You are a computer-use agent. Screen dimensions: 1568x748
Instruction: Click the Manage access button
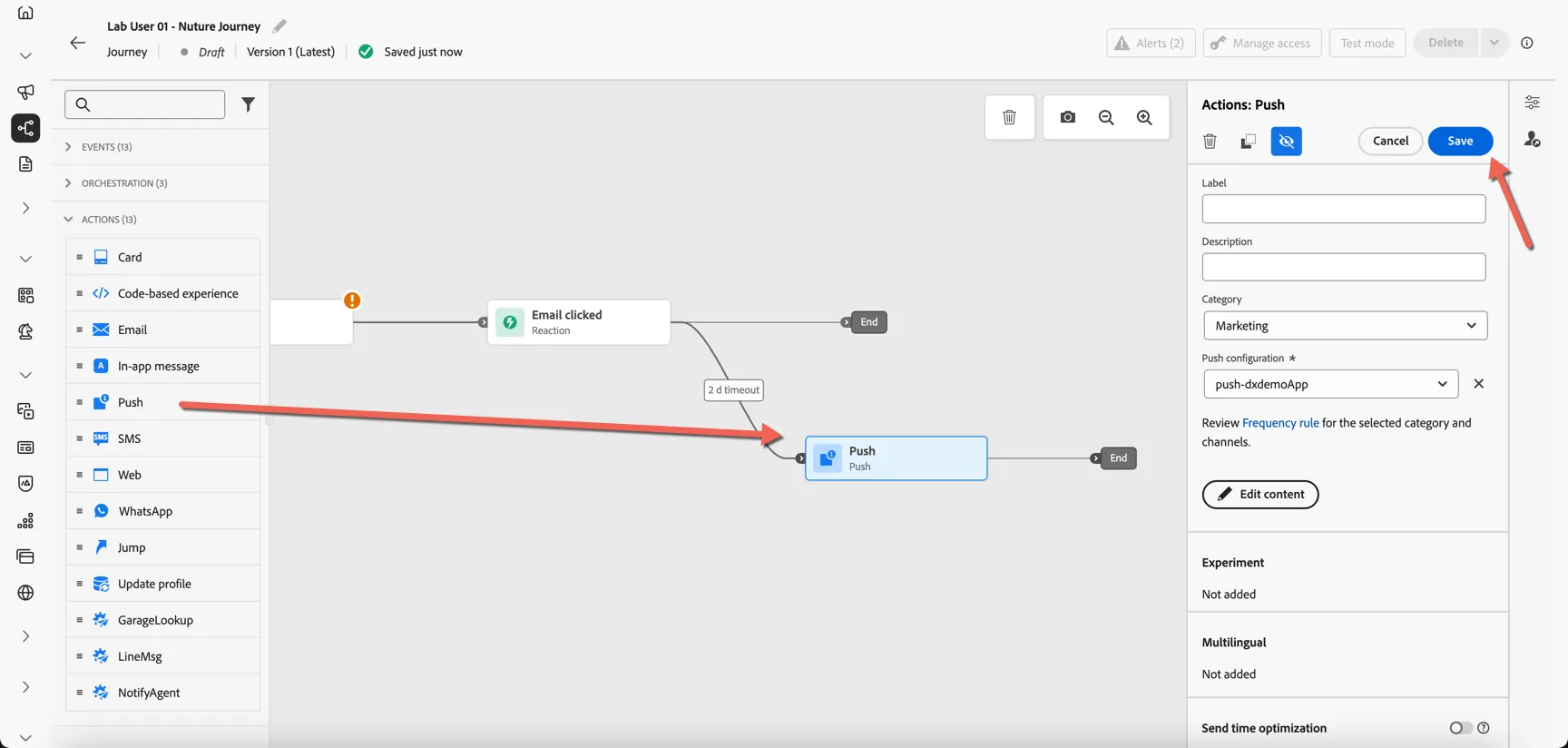[1262, 43]
